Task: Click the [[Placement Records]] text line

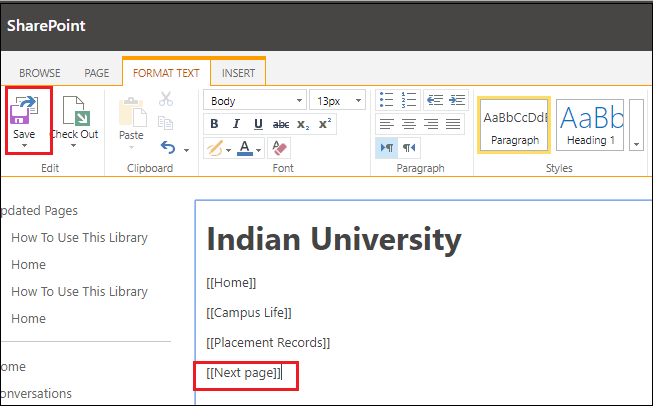Action: (x=268, y=343)
